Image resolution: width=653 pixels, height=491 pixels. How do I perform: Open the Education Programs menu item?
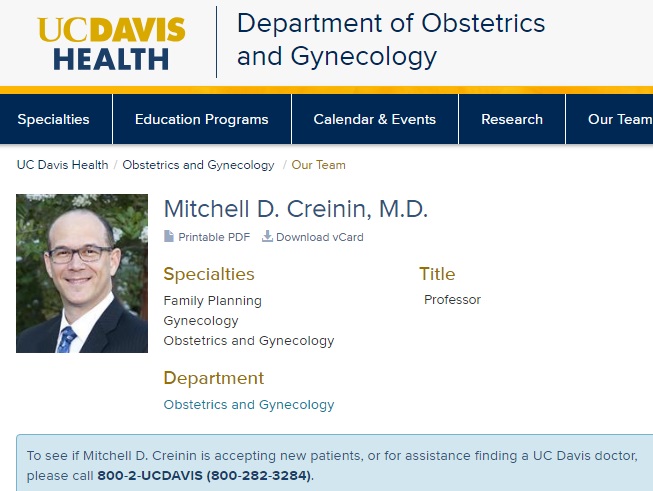[202, 120]
